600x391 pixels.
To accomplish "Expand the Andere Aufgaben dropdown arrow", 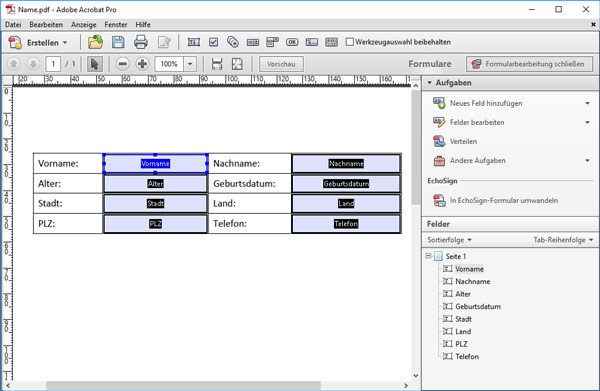I will click(x=587, y=161).
